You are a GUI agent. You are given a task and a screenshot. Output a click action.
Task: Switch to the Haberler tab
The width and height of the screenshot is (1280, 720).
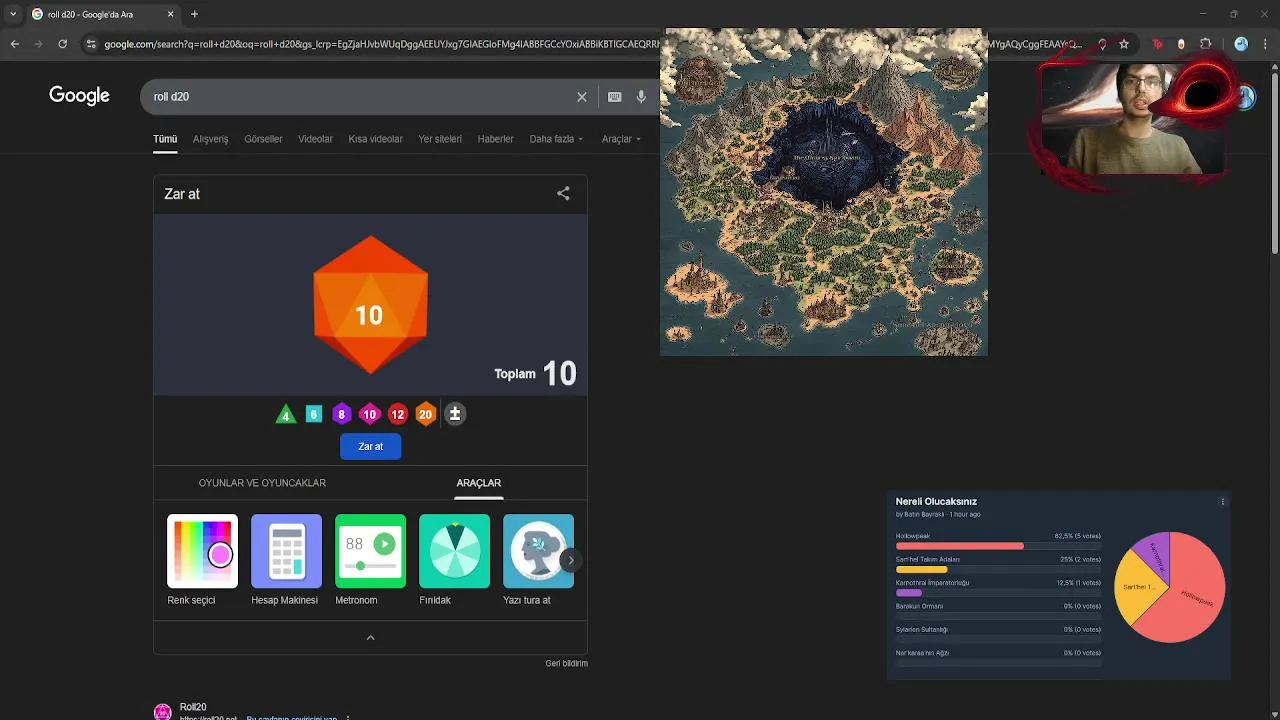(x=495, y=139)
